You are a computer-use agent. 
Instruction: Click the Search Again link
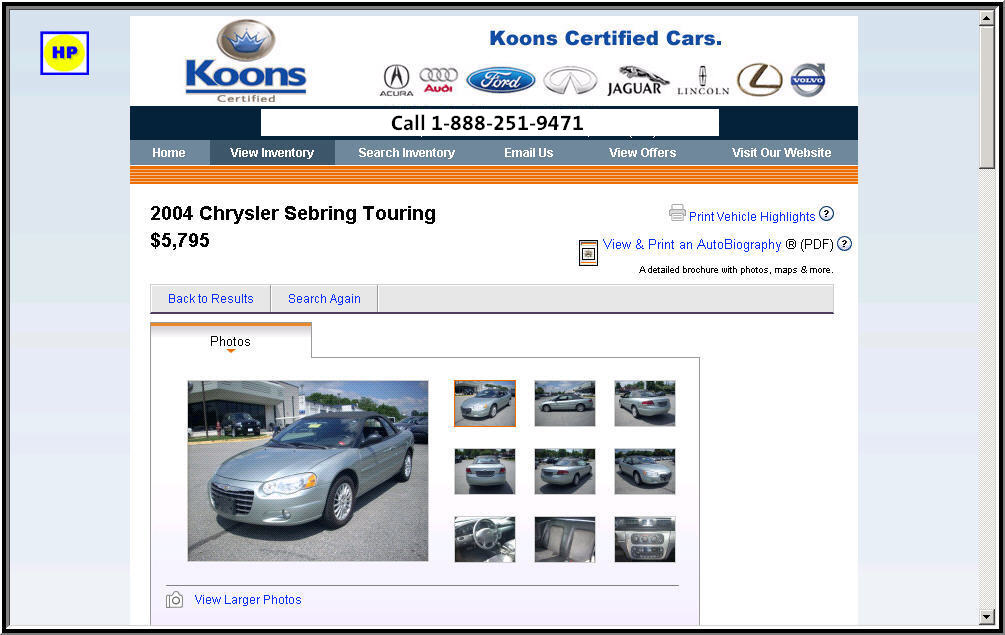coord(324,299)
